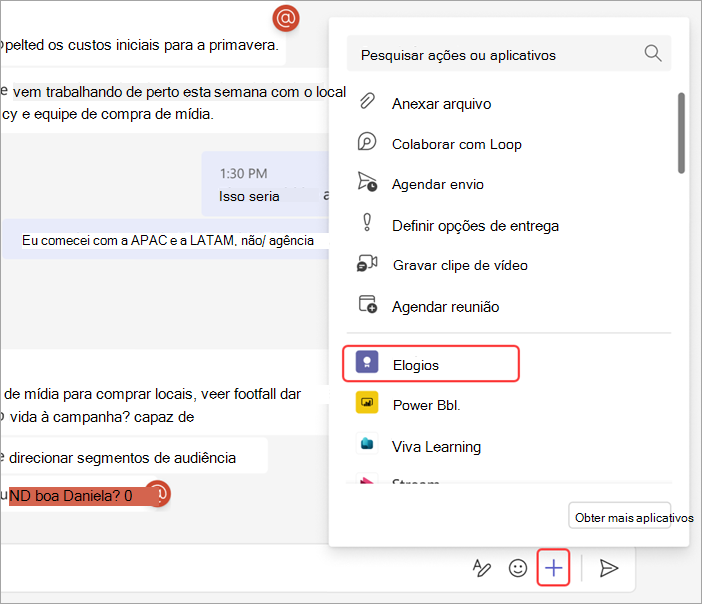
Task: Click the Viva Learning app icon
Action: click(x=367, y=444)
